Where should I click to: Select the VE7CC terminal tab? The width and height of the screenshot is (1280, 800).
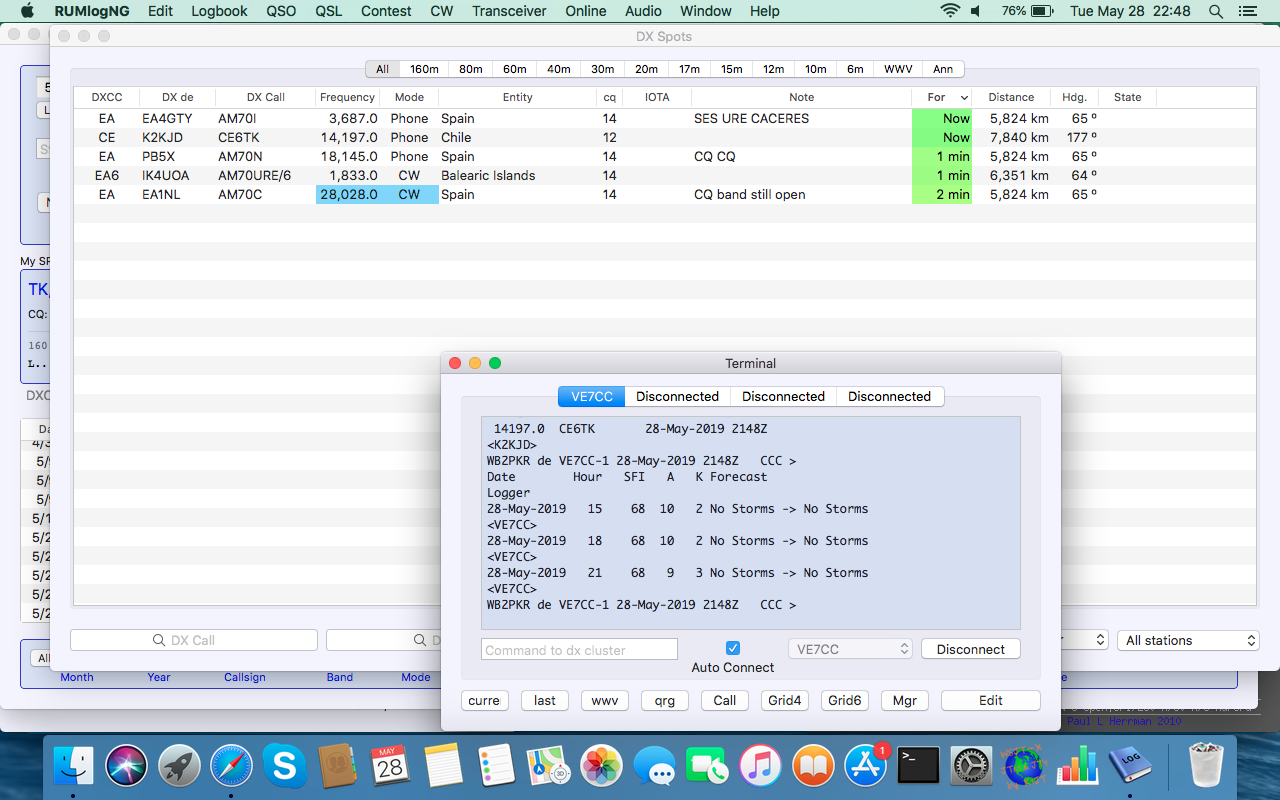pos(592,396)
